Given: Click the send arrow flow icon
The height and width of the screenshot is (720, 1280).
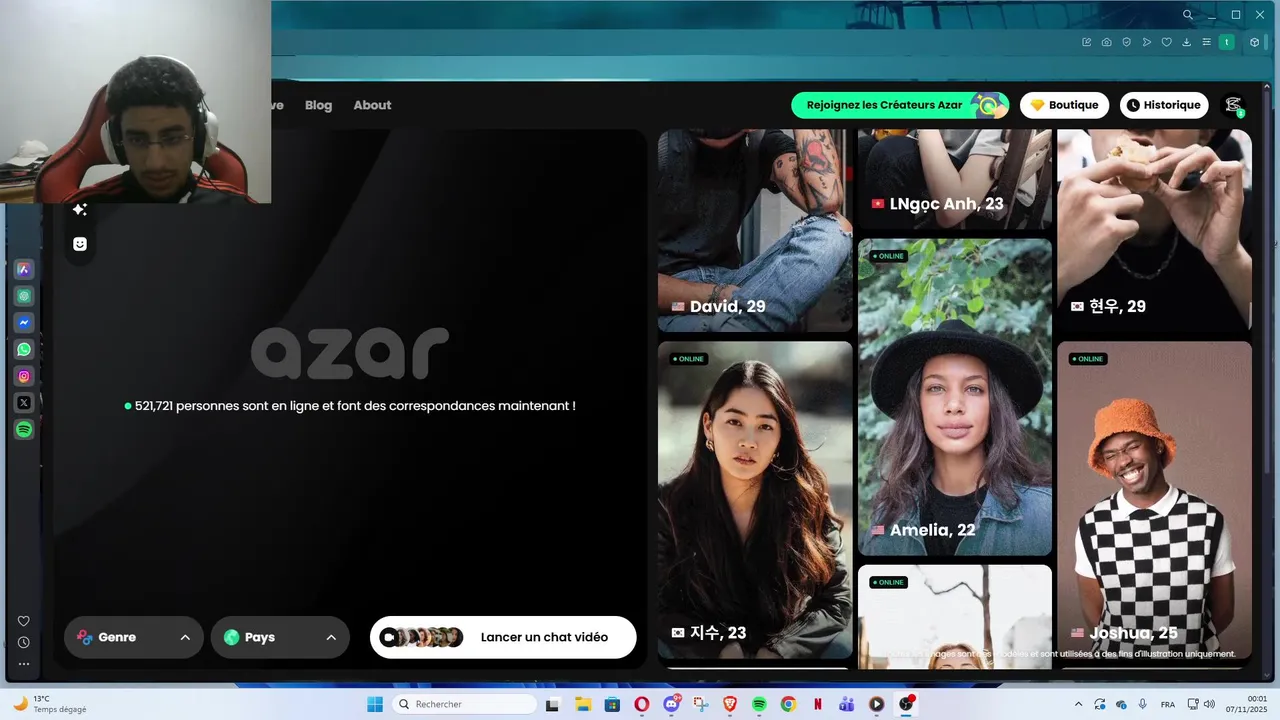Looking at the screenshot, I should [x=1146, y=42].
